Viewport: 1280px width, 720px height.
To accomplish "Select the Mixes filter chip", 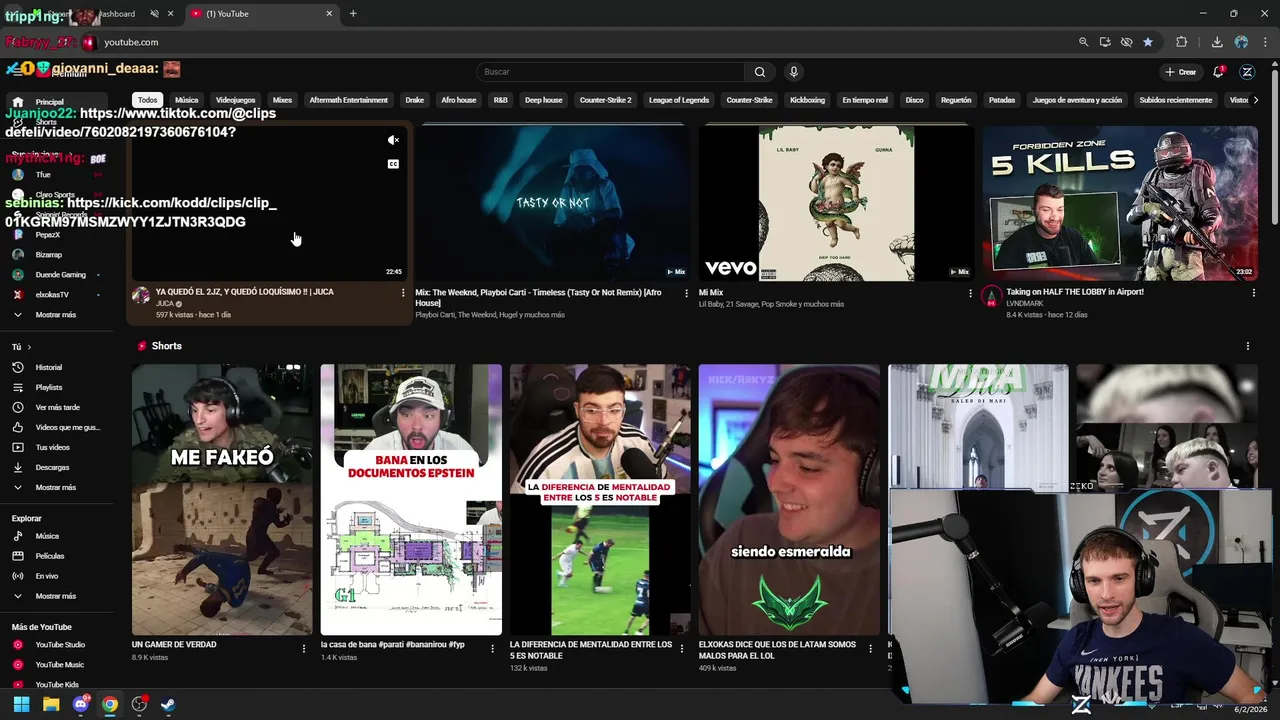I will coord(282,100).
